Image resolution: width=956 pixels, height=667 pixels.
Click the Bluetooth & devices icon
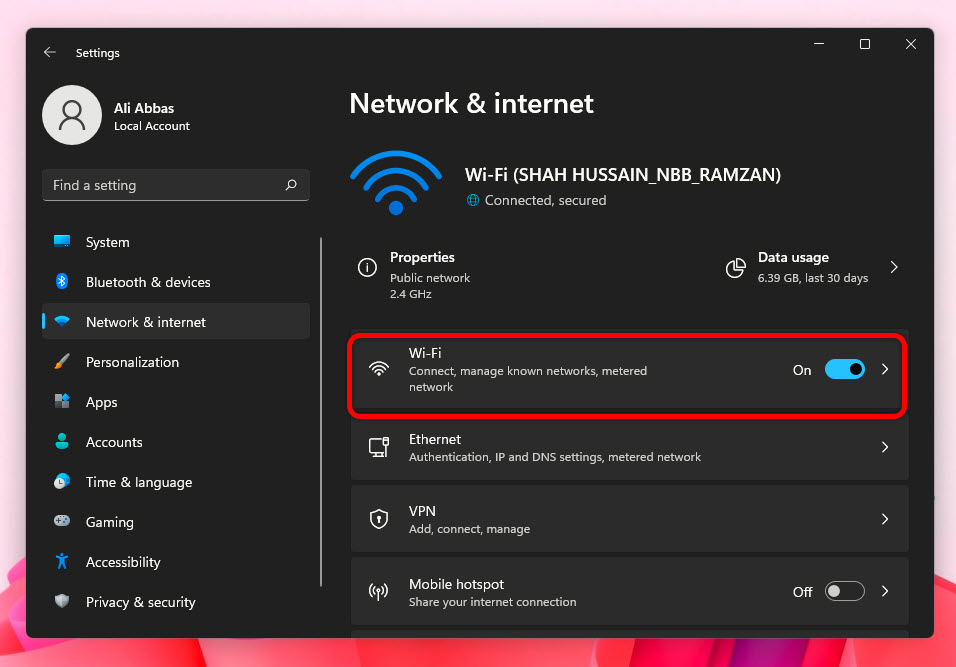(x=62, y=282)
